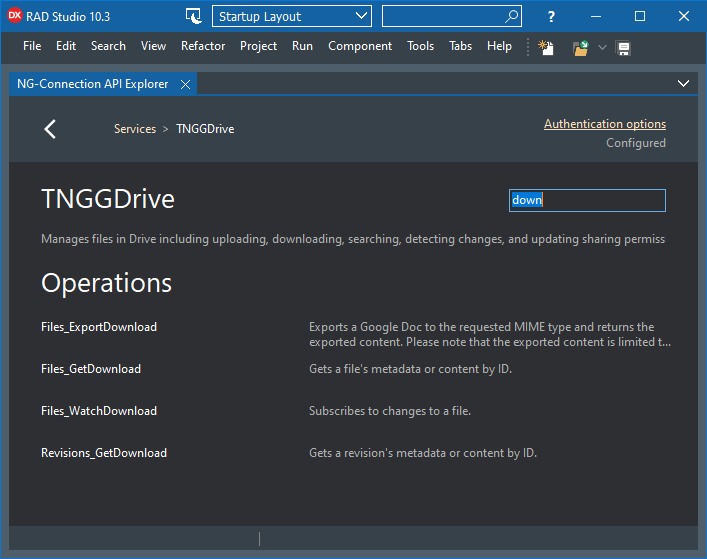Close the NG-Connection API Explorer tab
707x559 pixels.
click(185, 85)
